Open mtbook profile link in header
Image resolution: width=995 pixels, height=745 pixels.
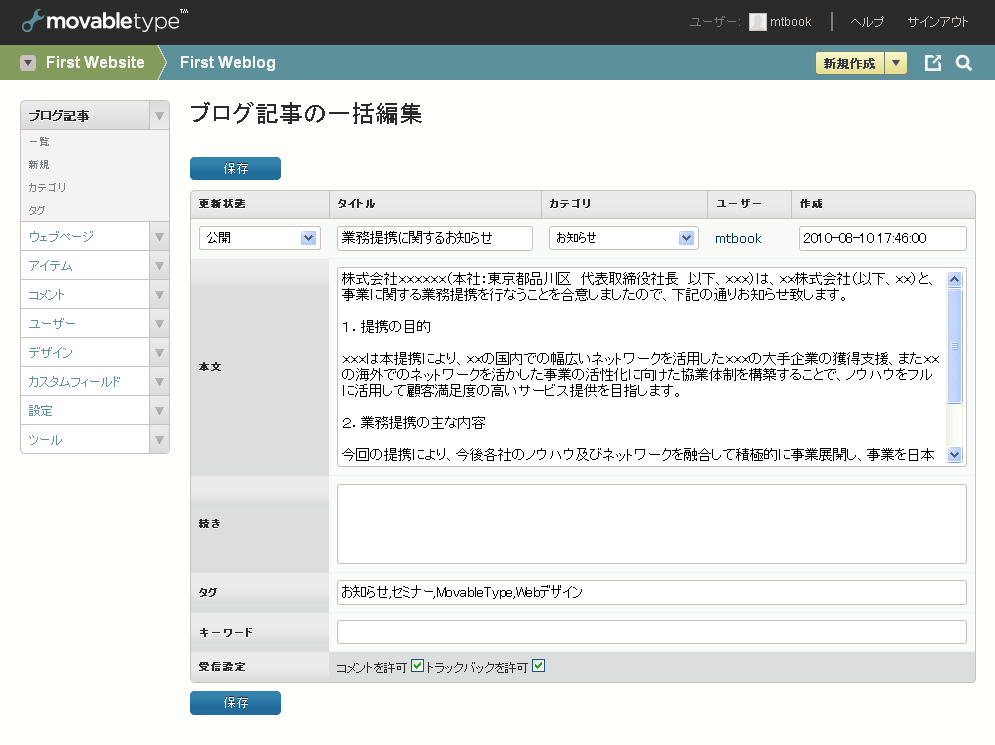point(791,22)
